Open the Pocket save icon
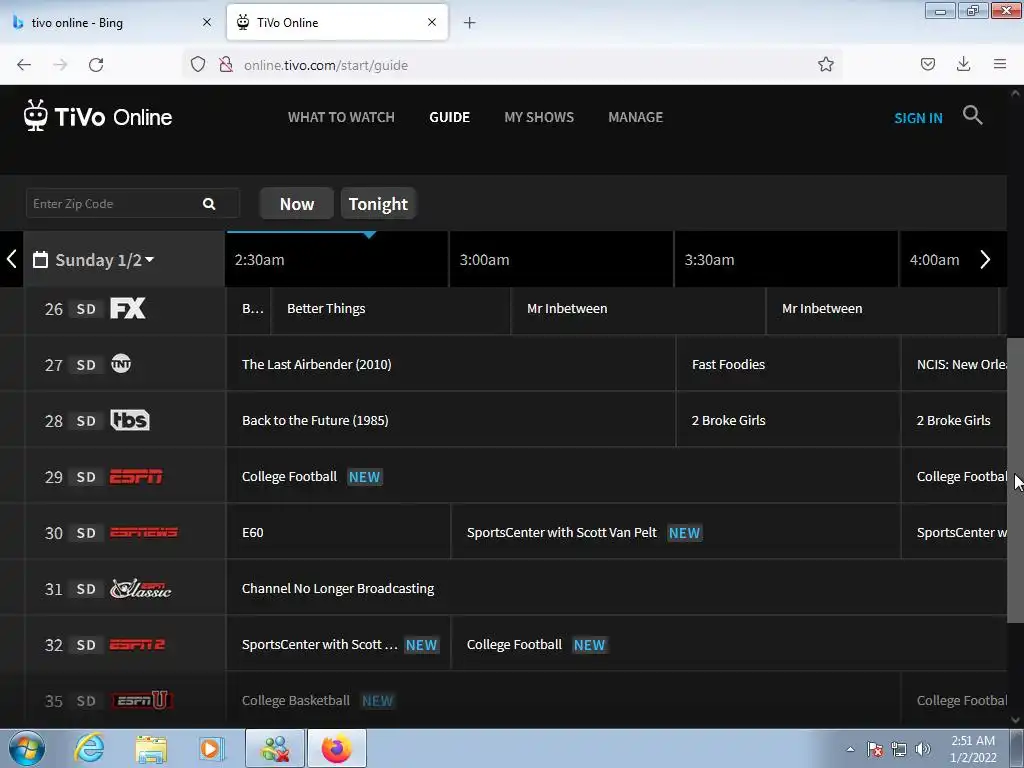This screenshot has height=768, width=1024. 927,64
